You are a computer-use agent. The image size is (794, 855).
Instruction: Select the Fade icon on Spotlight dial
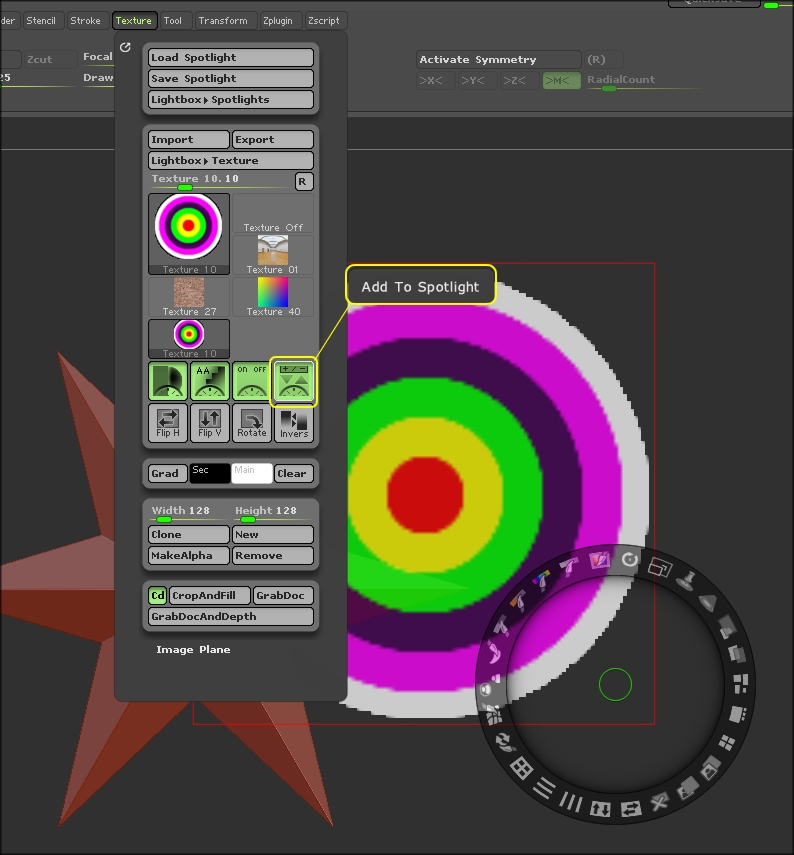[x=736, y=653]
